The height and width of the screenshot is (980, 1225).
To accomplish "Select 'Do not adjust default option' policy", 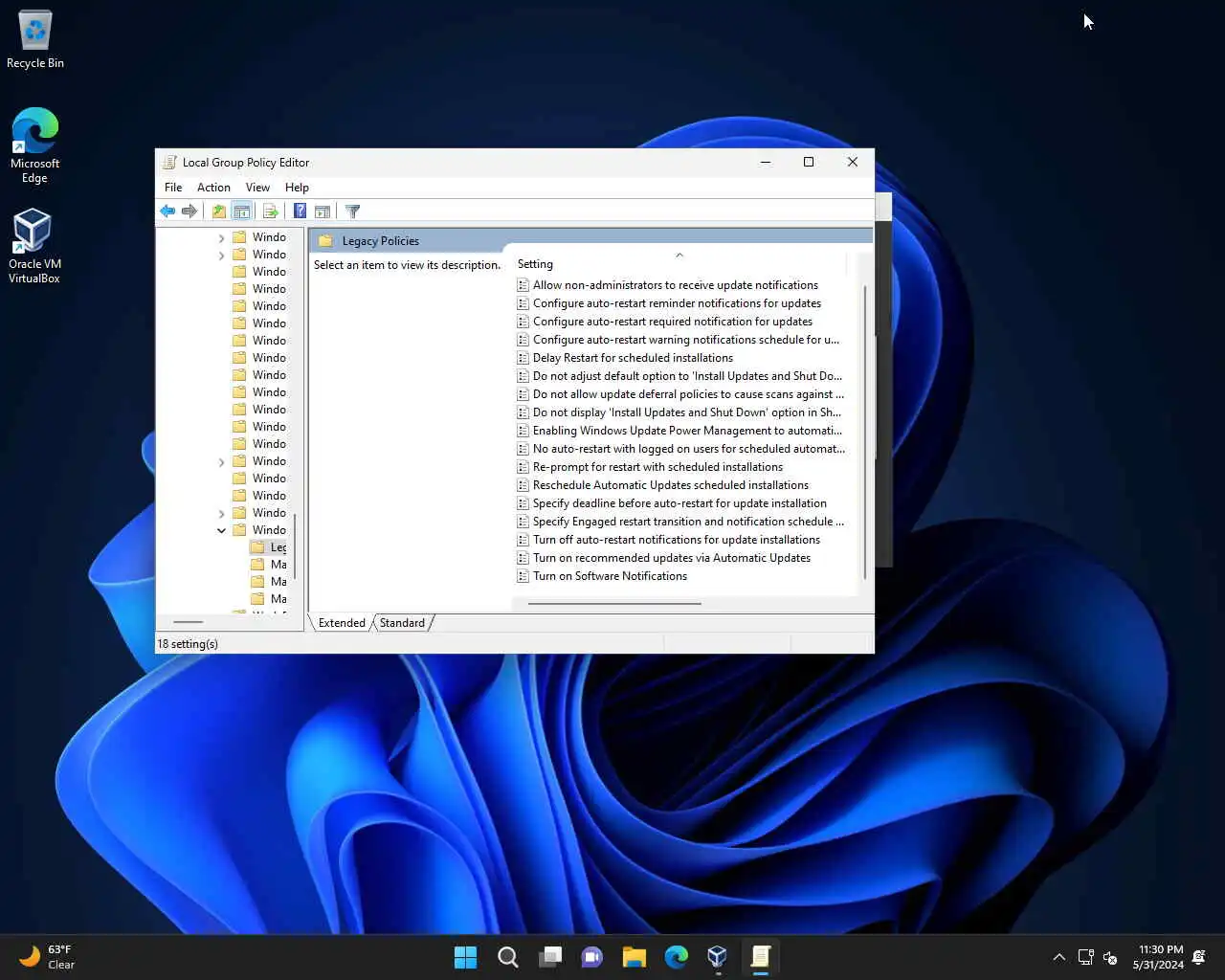I will (679, 376).
